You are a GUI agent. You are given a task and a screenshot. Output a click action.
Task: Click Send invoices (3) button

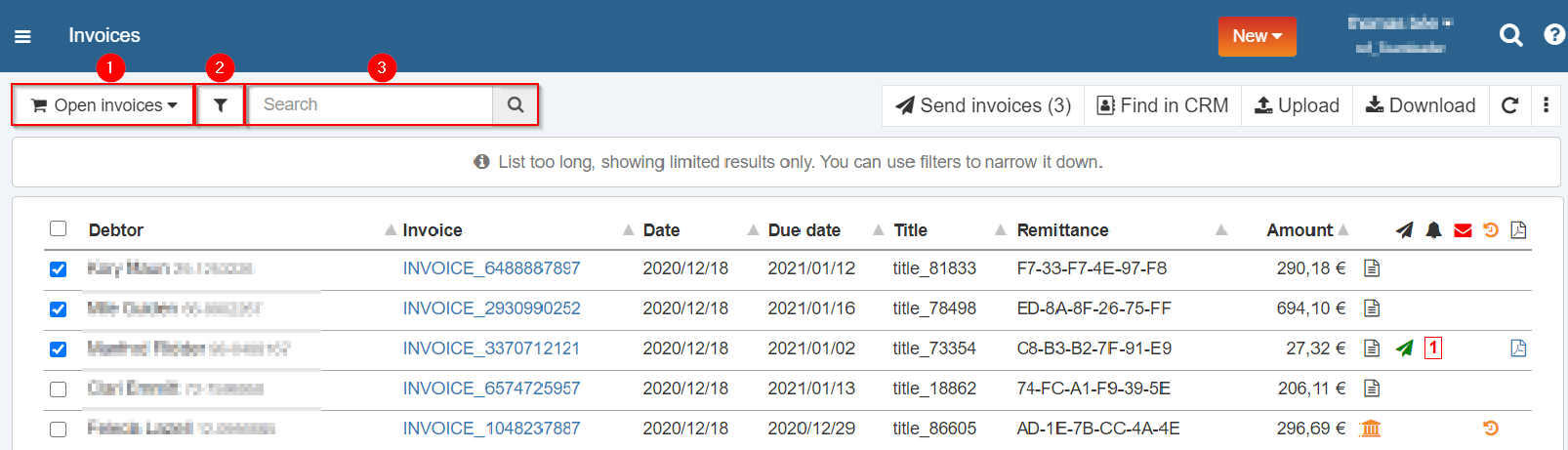pyautogui.click(x=983, y=105)
